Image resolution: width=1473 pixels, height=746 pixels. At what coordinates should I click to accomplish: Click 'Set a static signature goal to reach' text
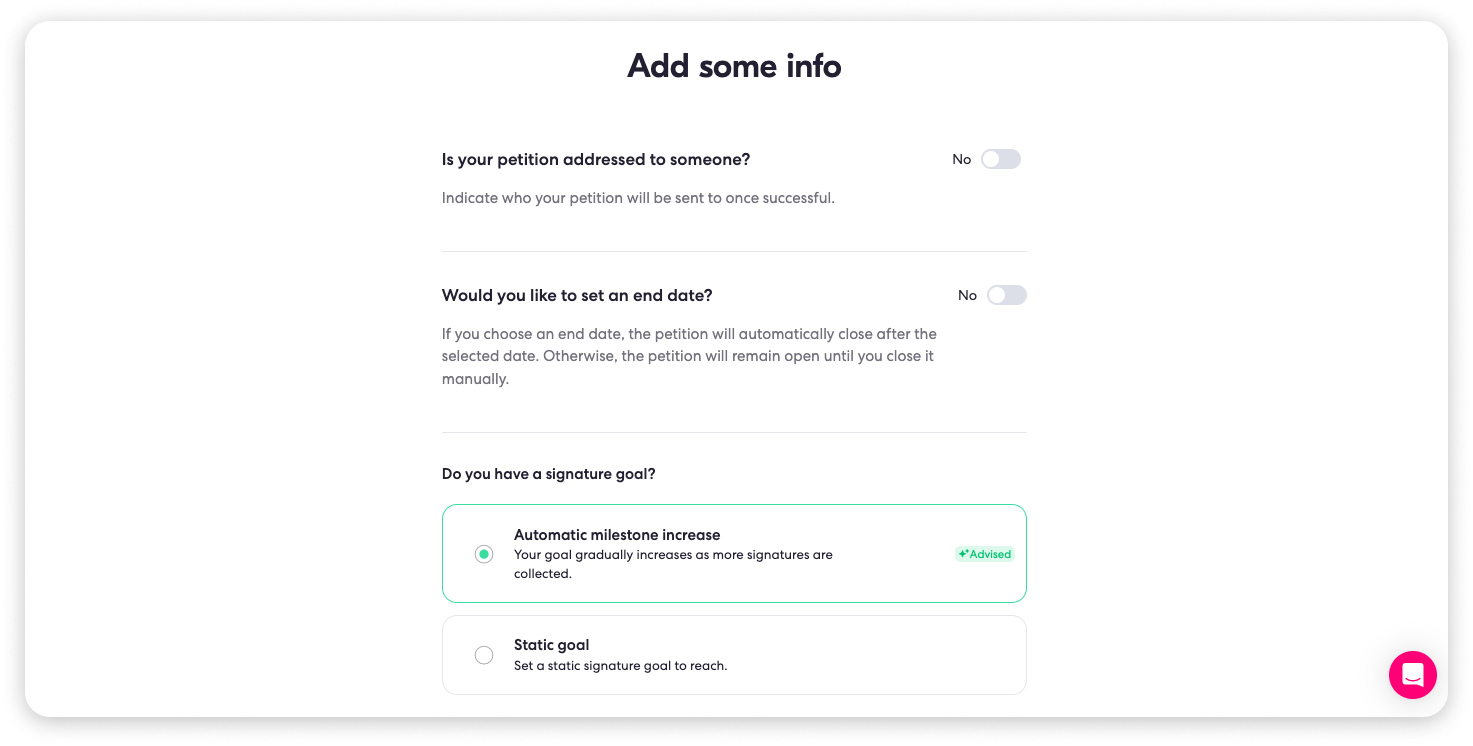pyautogui.click(x=620, y=666)
